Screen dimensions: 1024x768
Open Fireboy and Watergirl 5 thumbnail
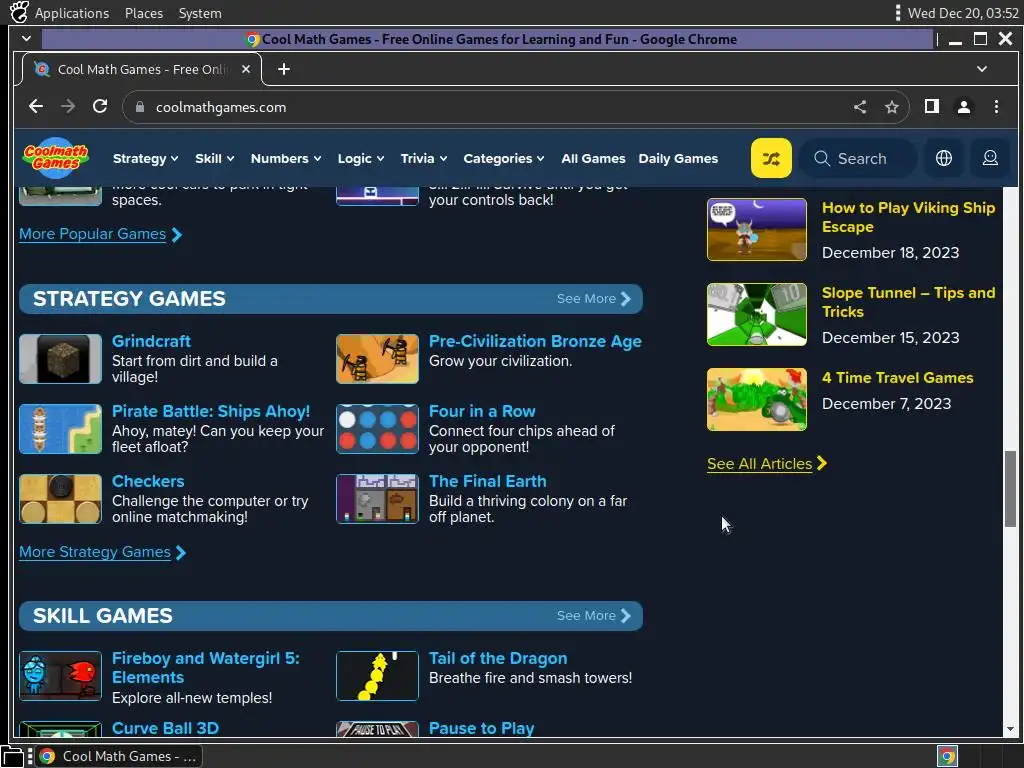pos(60,675)
